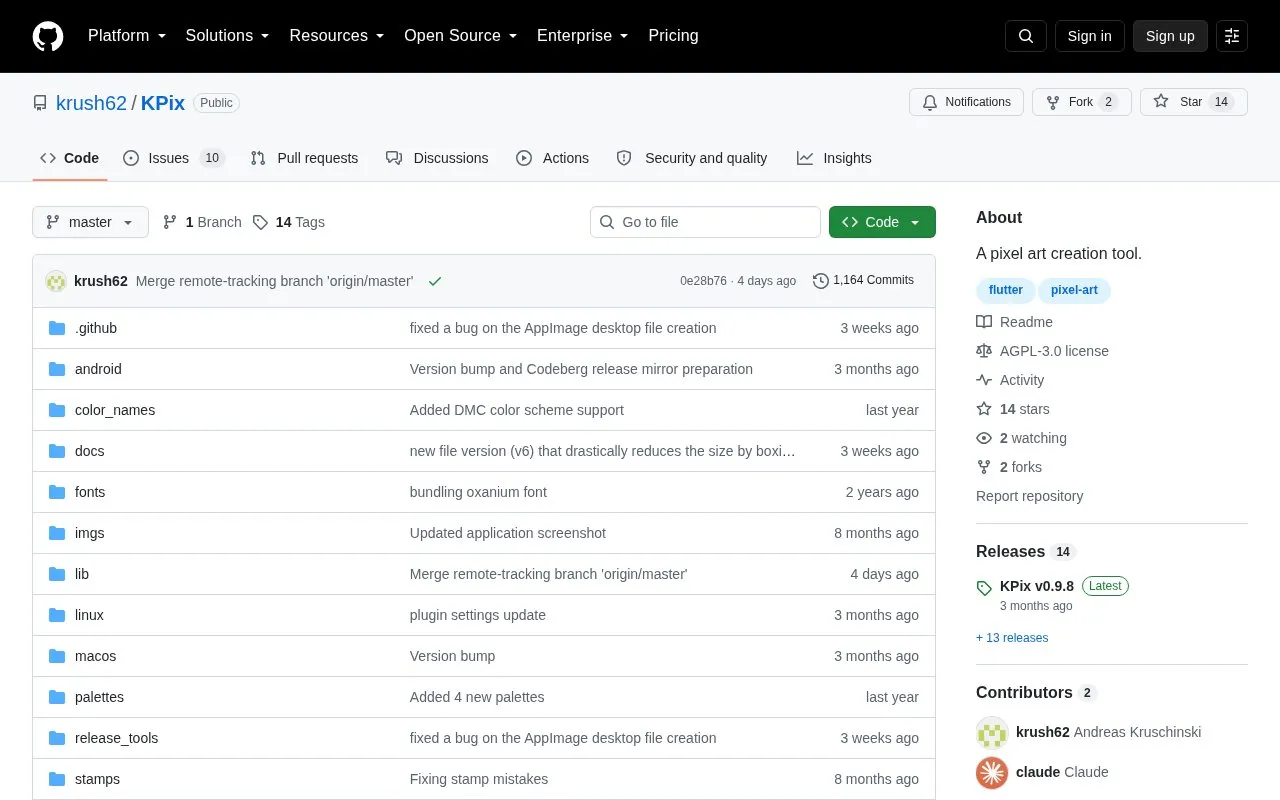Screen dimensions: 1280x800
Task: Star the KPix repository
Action: tap(1194, 102)
